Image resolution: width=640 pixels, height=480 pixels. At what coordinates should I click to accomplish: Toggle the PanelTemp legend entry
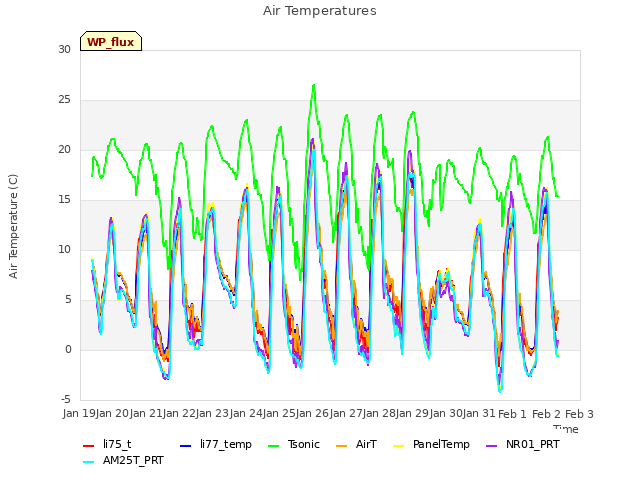pyautogui.click(x=431, y=444)
